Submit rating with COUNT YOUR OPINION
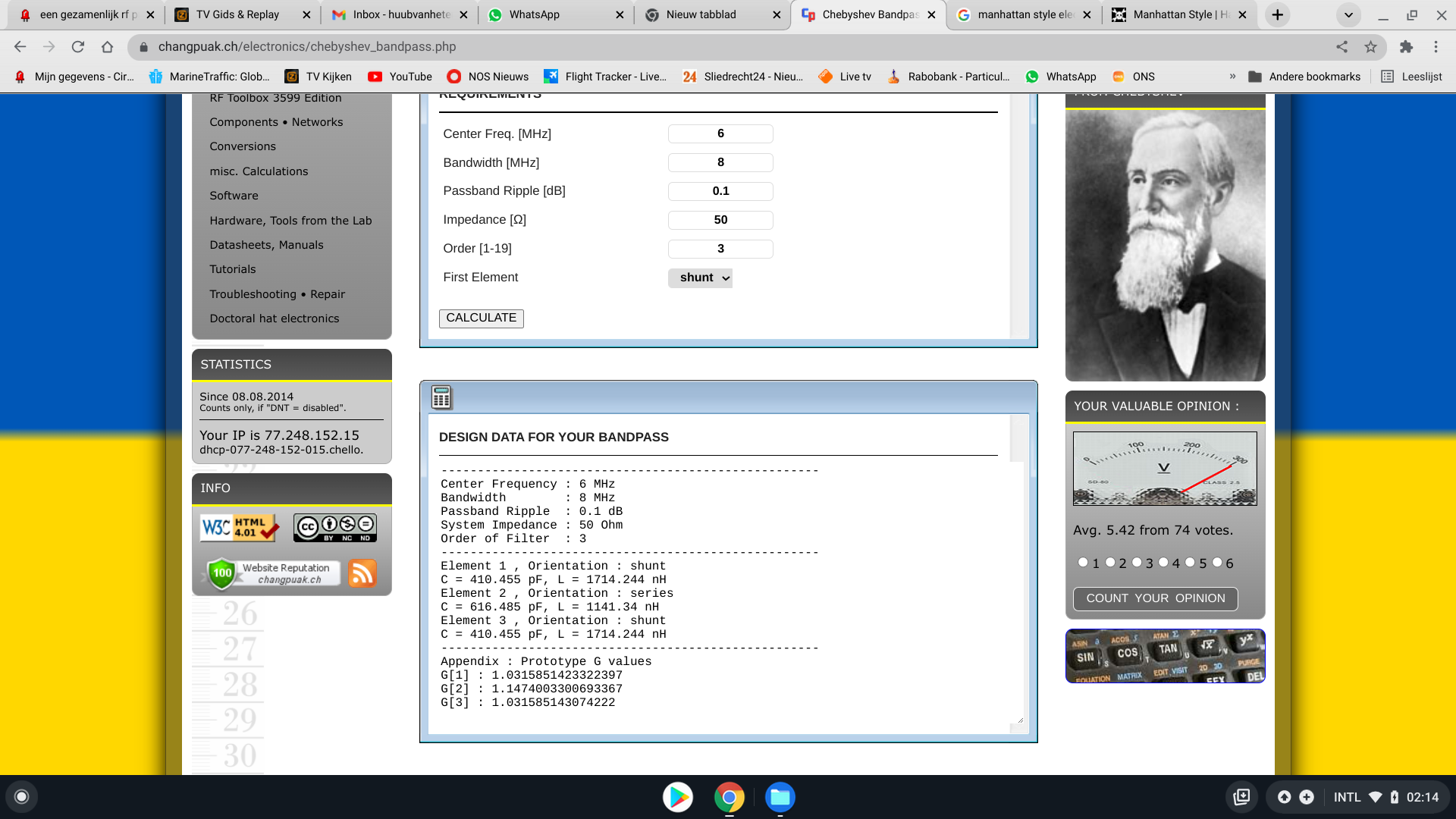 [x=1155, y=598]
